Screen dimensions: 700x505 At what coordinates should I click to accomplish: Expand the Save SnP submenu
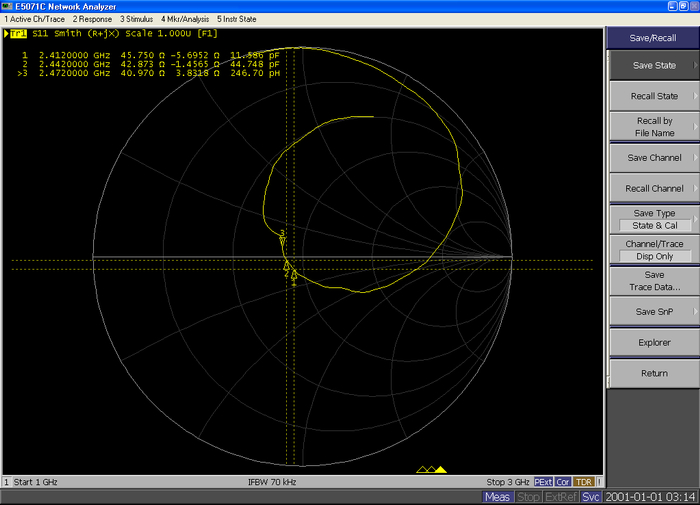click(654, 311)
